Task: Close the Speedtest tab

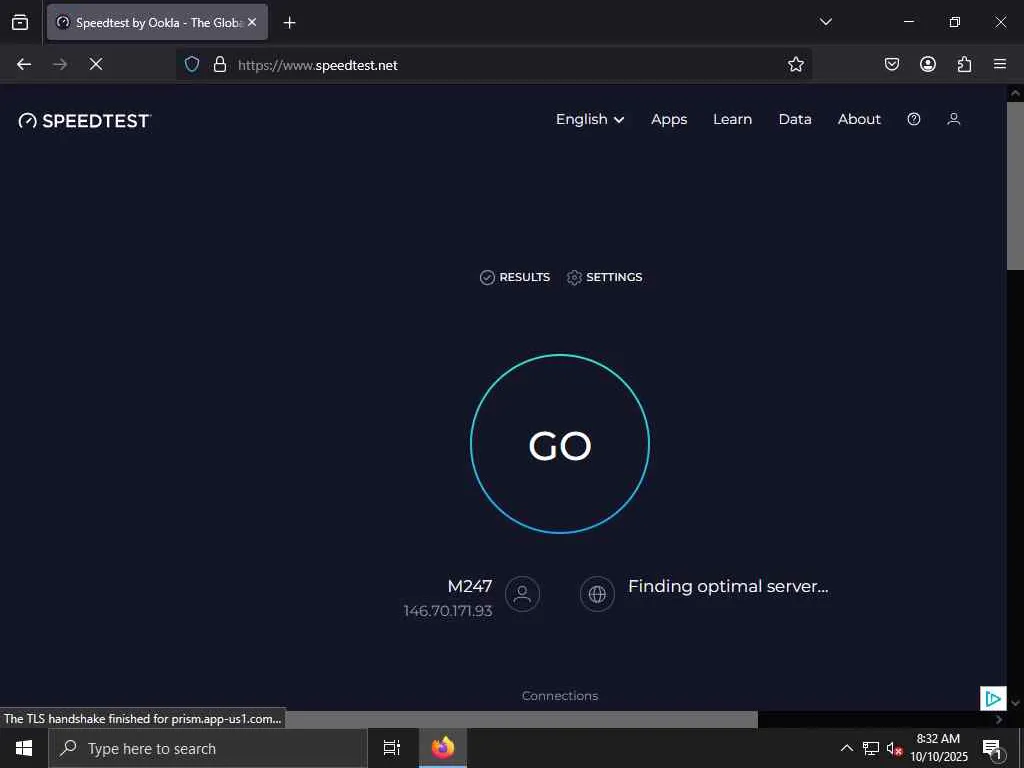Action: pyautogui.click(x=252, y=22)
